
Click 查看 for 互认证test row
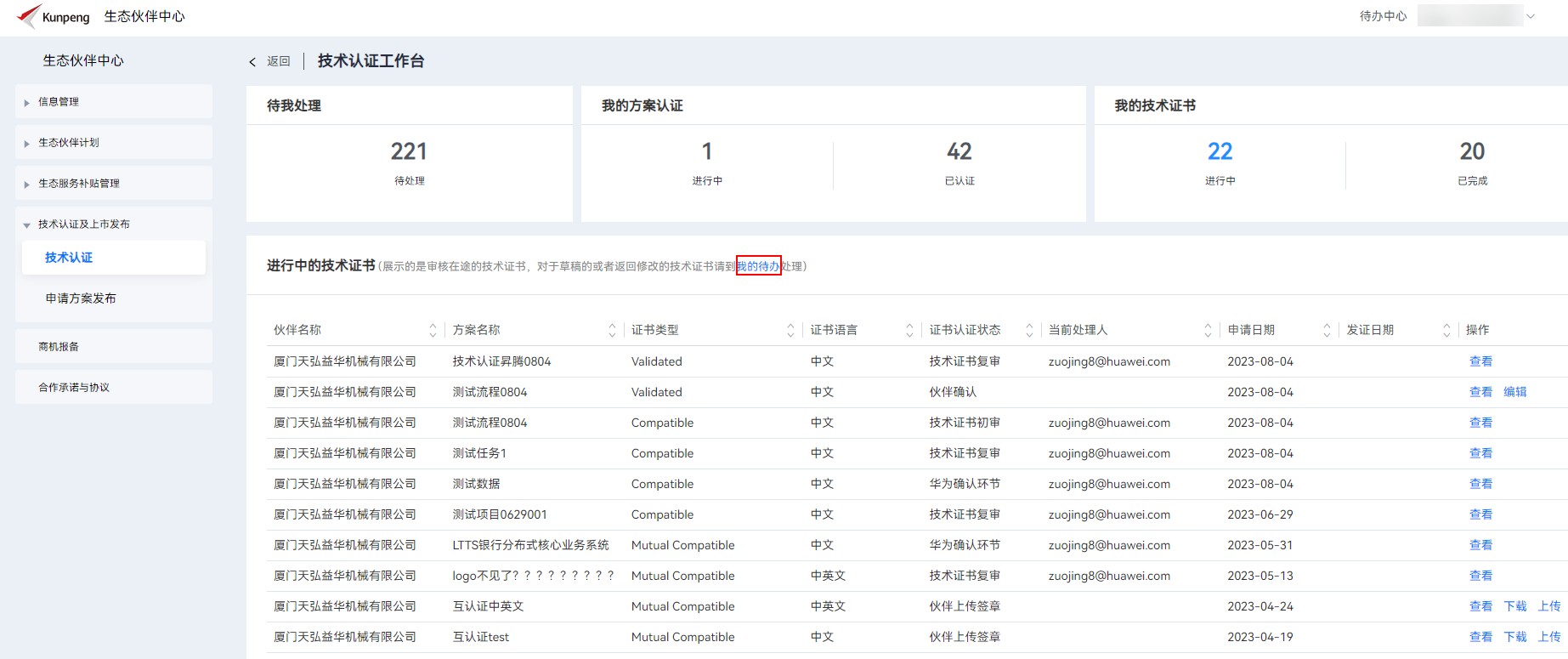[1480, 637]
